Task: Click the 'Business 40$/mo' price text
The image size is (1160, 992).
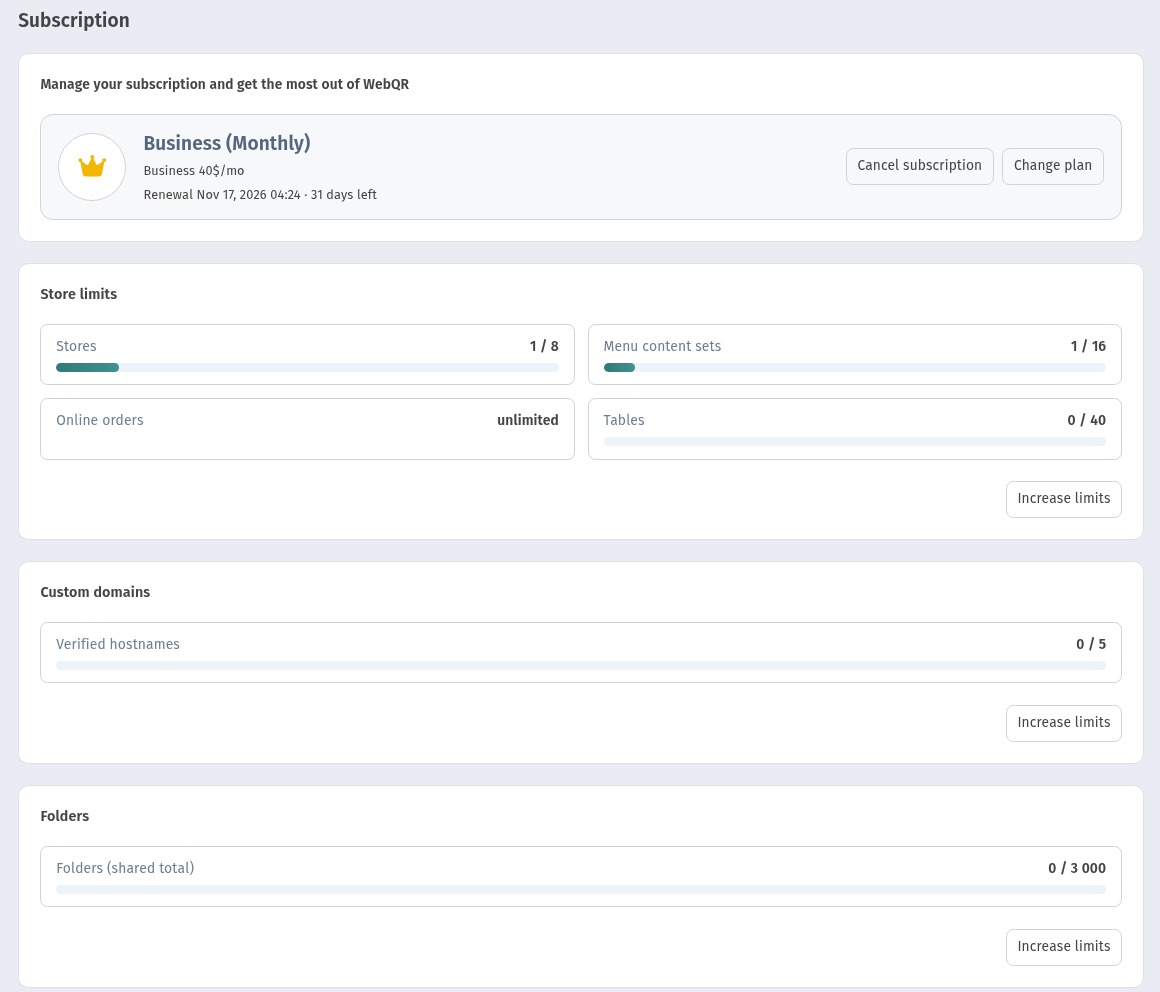Action: [194, 171]
